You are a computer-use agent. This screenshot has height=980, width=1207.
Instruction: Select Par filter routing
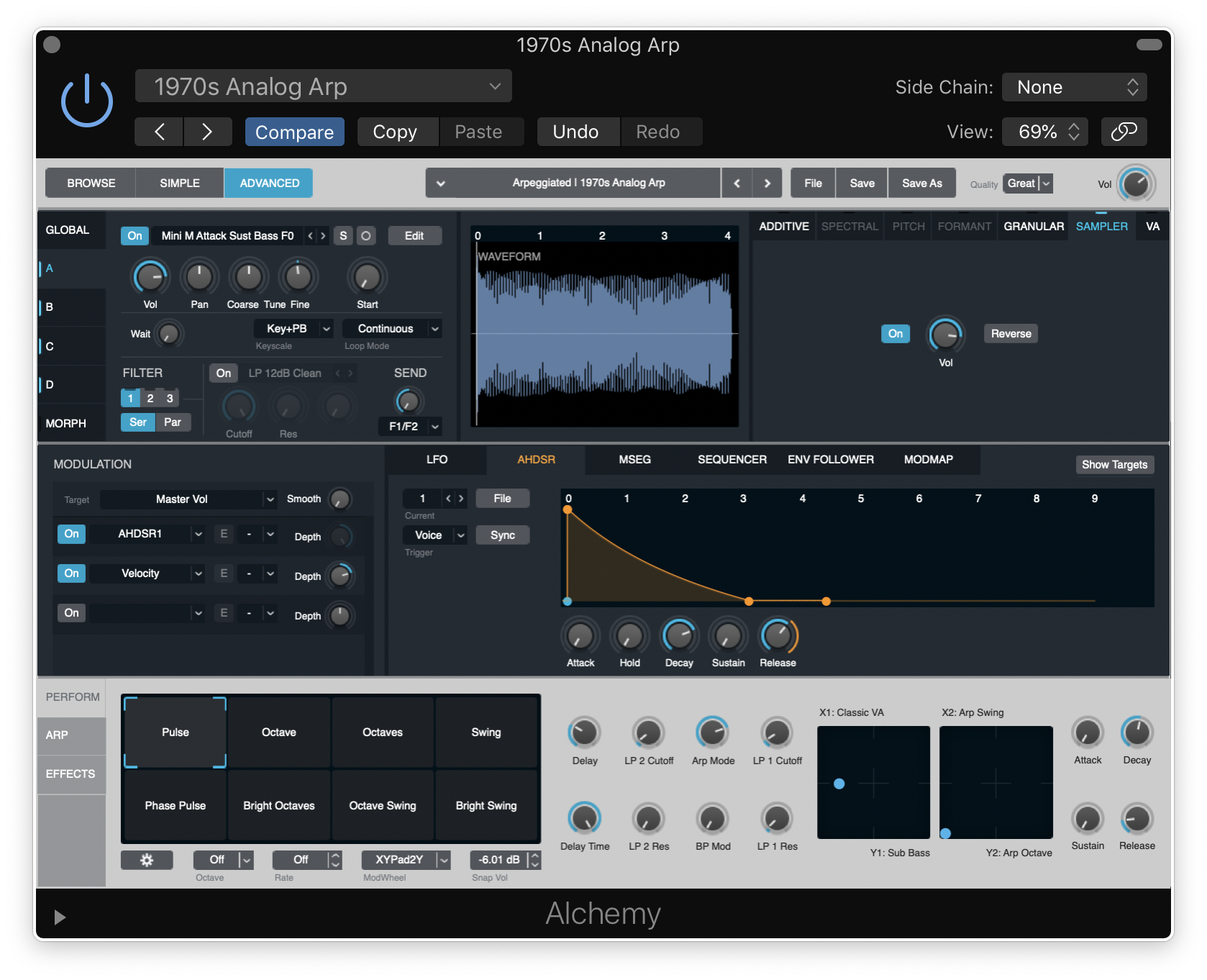tap(173, 422)
